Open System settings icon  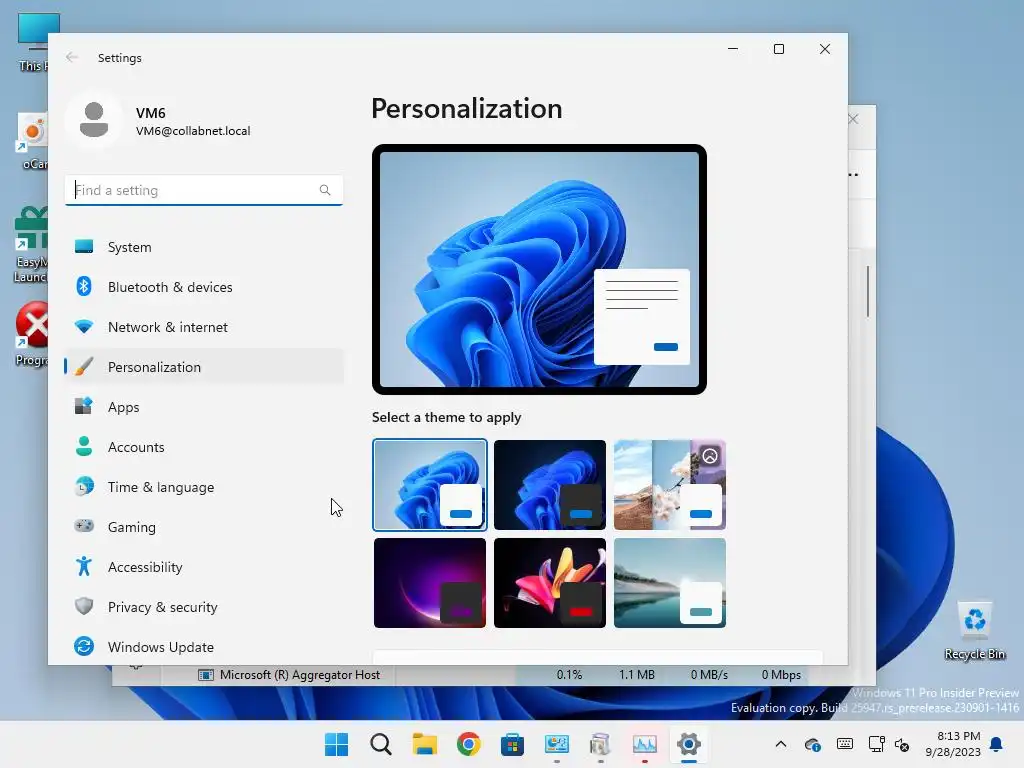84,247
